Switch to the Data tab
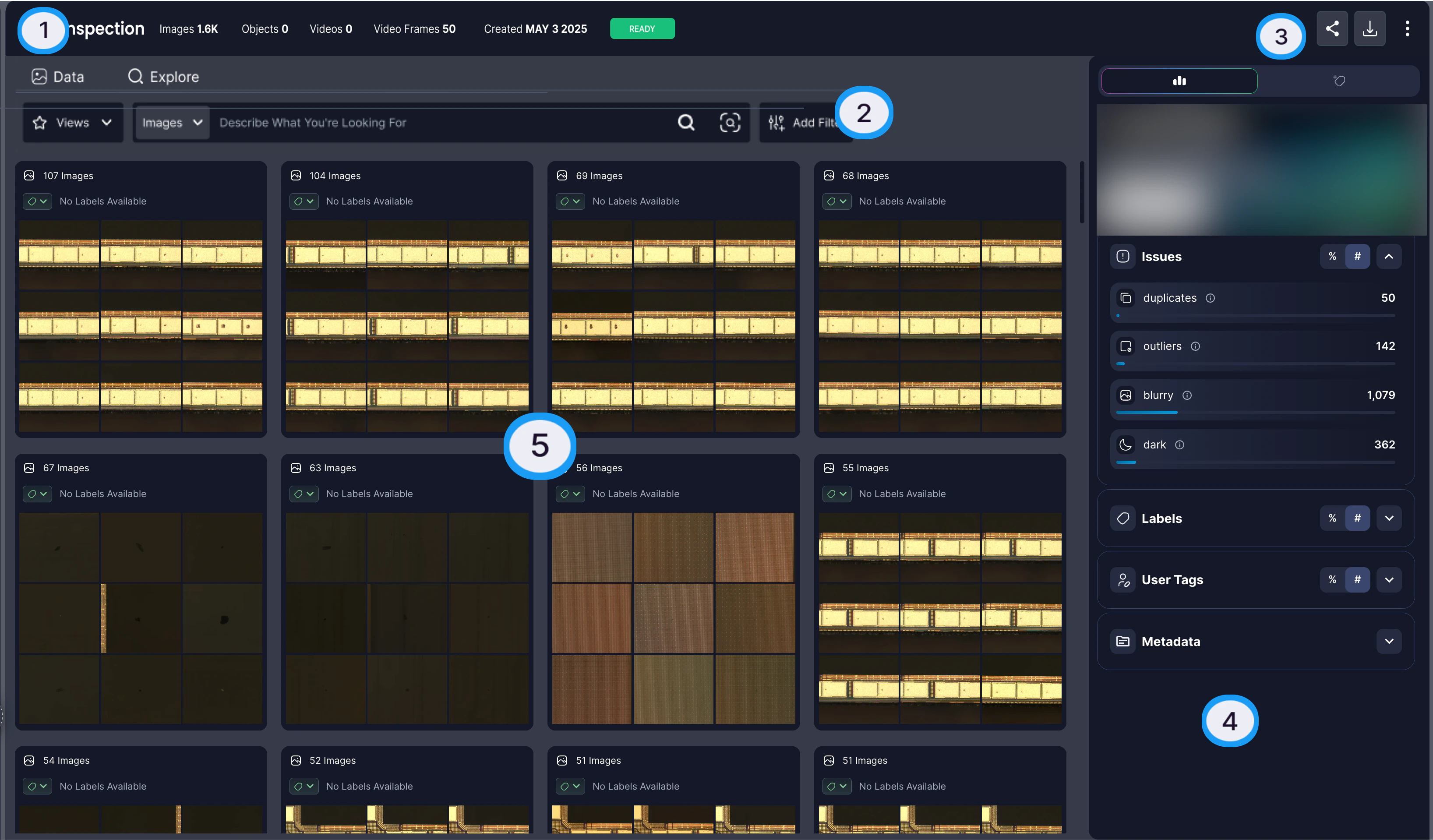This screenshot has height=840, width=1433. 57,76
